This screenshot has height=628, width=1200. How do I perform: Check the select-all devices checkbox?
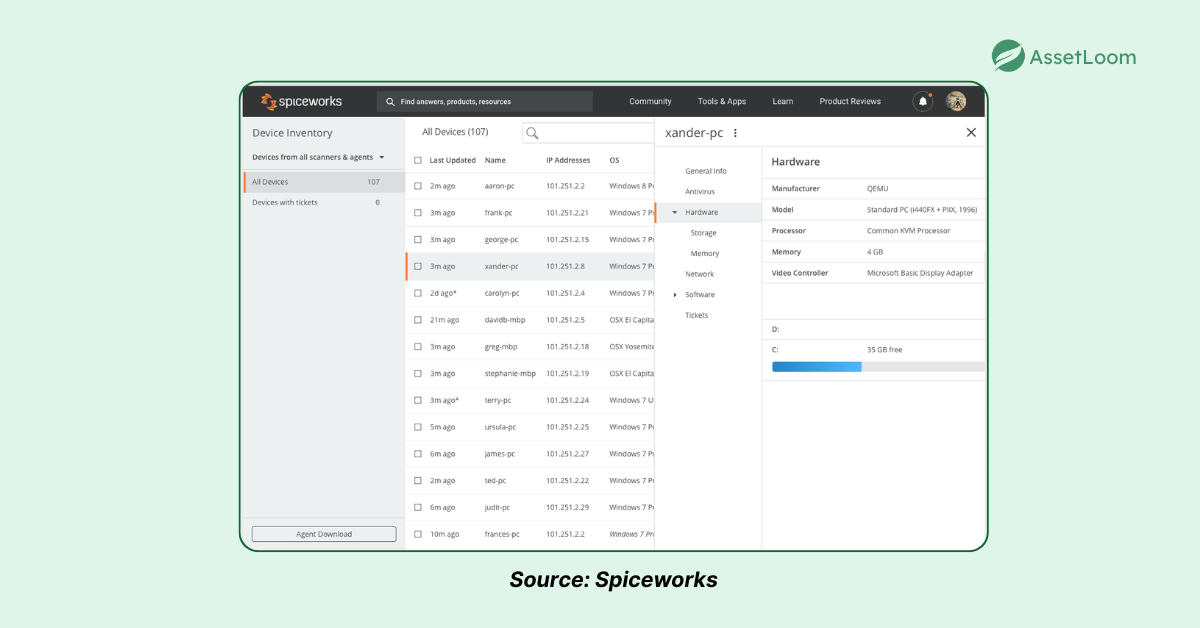click(417, 159)
